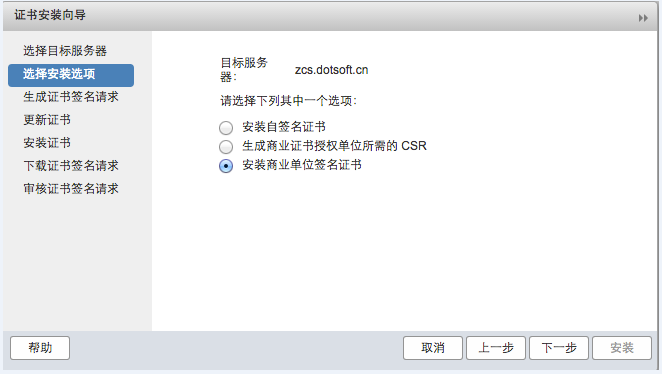This screenshot has width=662, height=374.
Task: Cancel the wizard with 取消
Action: coord(433,348)
